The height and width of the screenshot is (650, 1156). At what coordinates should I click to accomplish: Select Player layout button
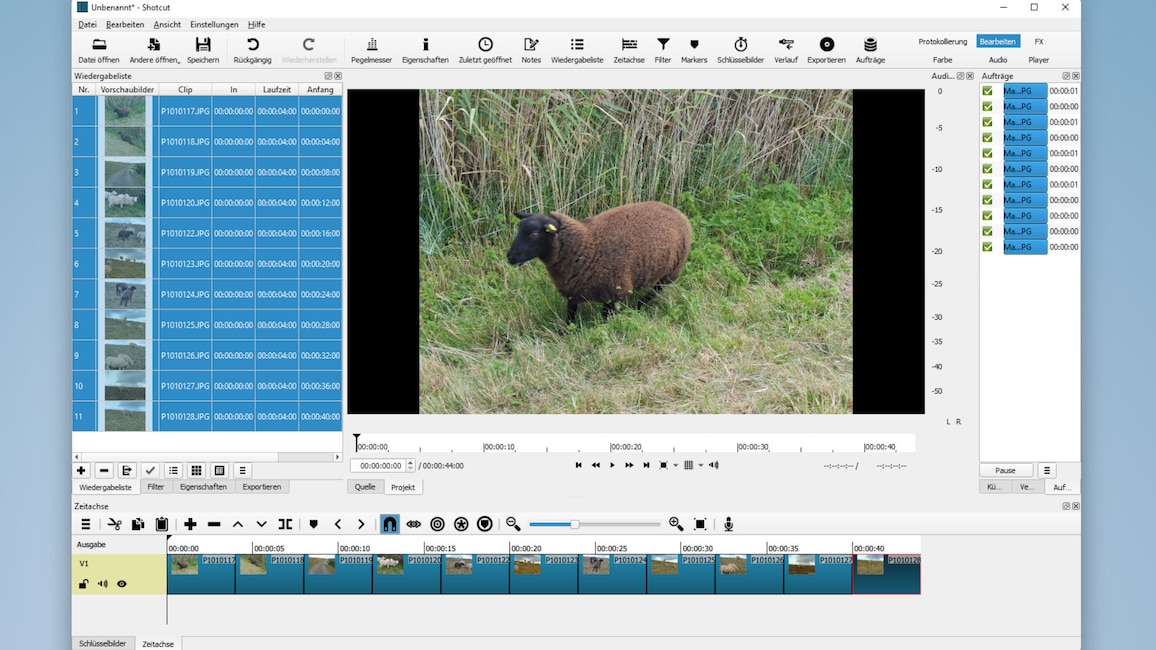coord(1039,60)
